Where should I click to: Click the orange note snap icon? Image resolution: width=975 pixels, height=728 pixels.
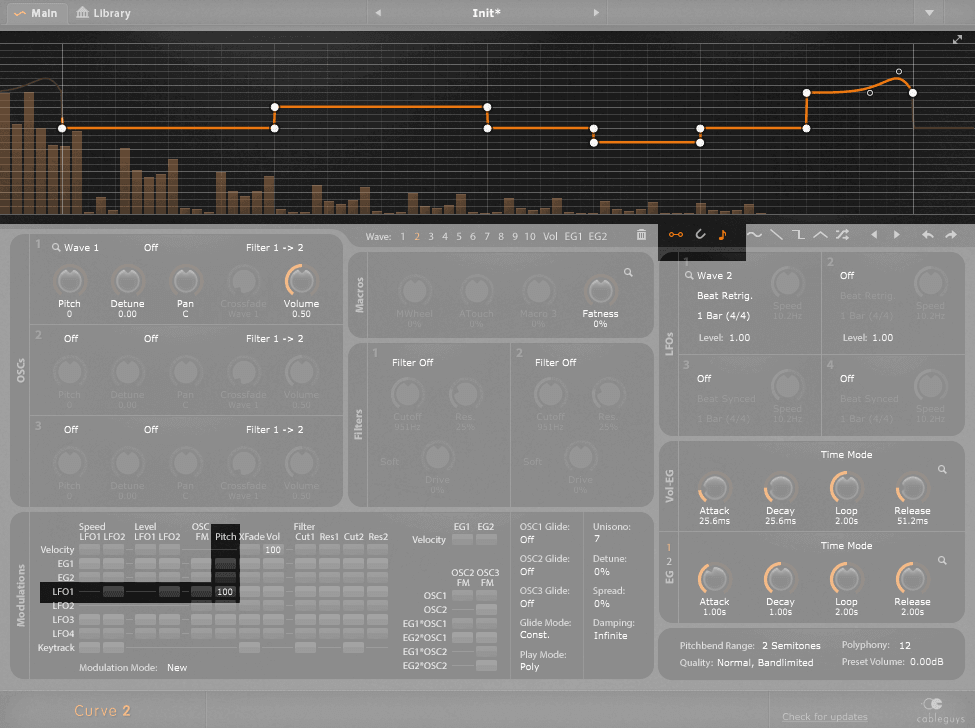click(x=723, y=235)
